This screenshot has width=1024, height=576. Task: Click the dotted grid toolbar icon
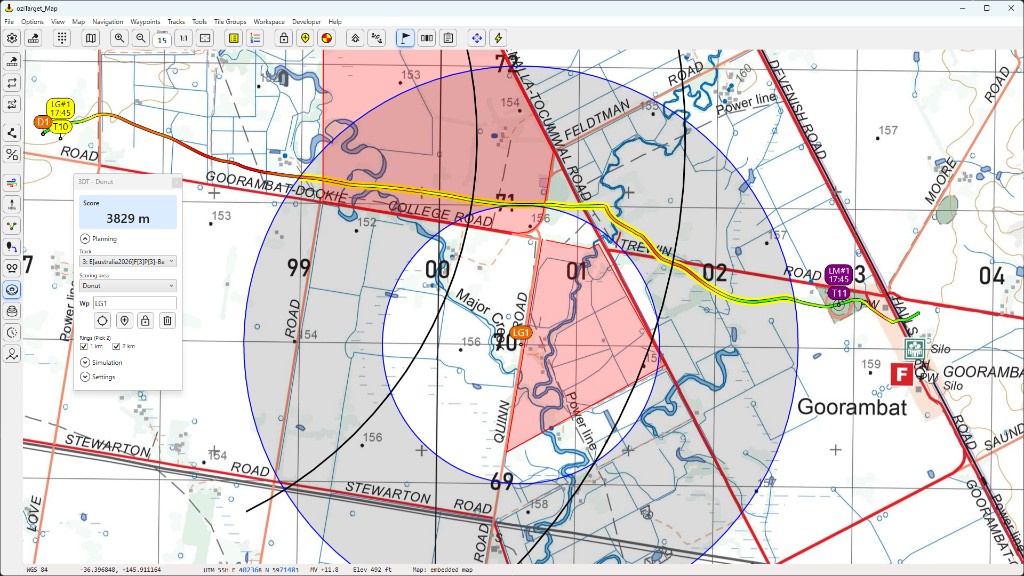(62, 38)
